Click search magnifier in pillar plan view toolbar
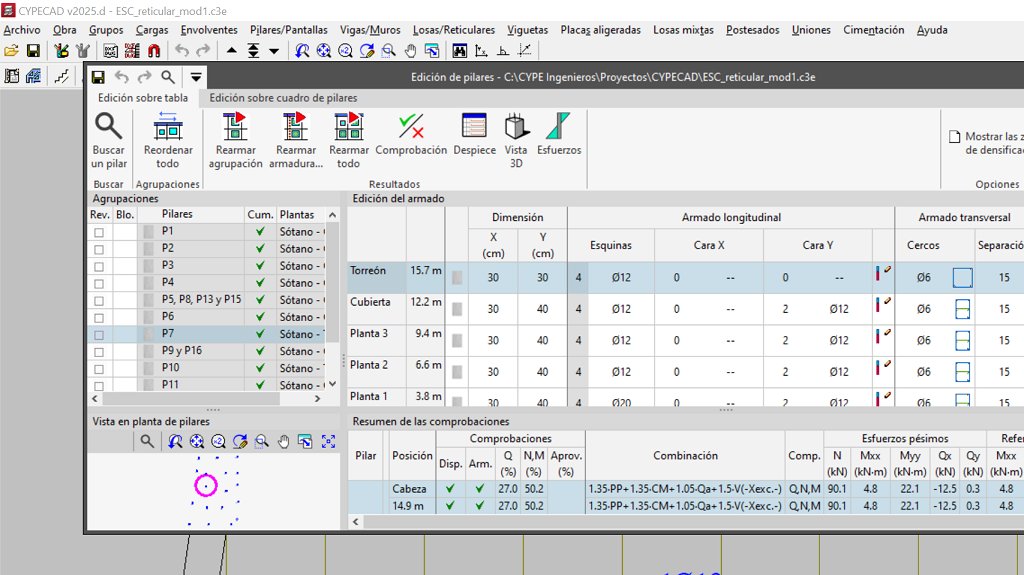This screenshot has height=575, width=1024. (148, 442)
